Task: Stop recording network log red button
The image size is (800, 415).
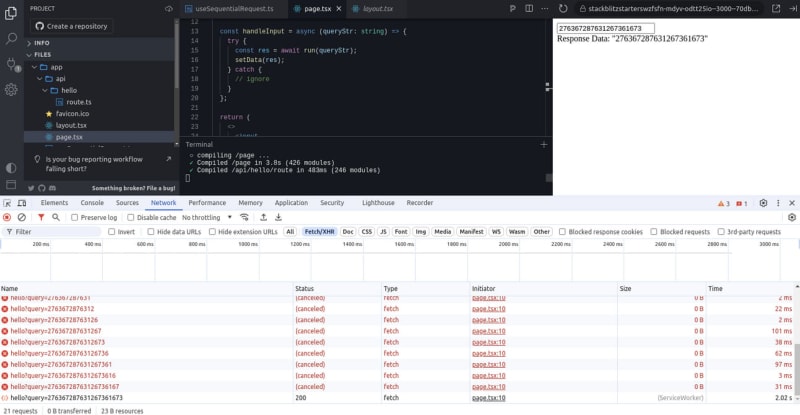Action: [x=7, y=217]
